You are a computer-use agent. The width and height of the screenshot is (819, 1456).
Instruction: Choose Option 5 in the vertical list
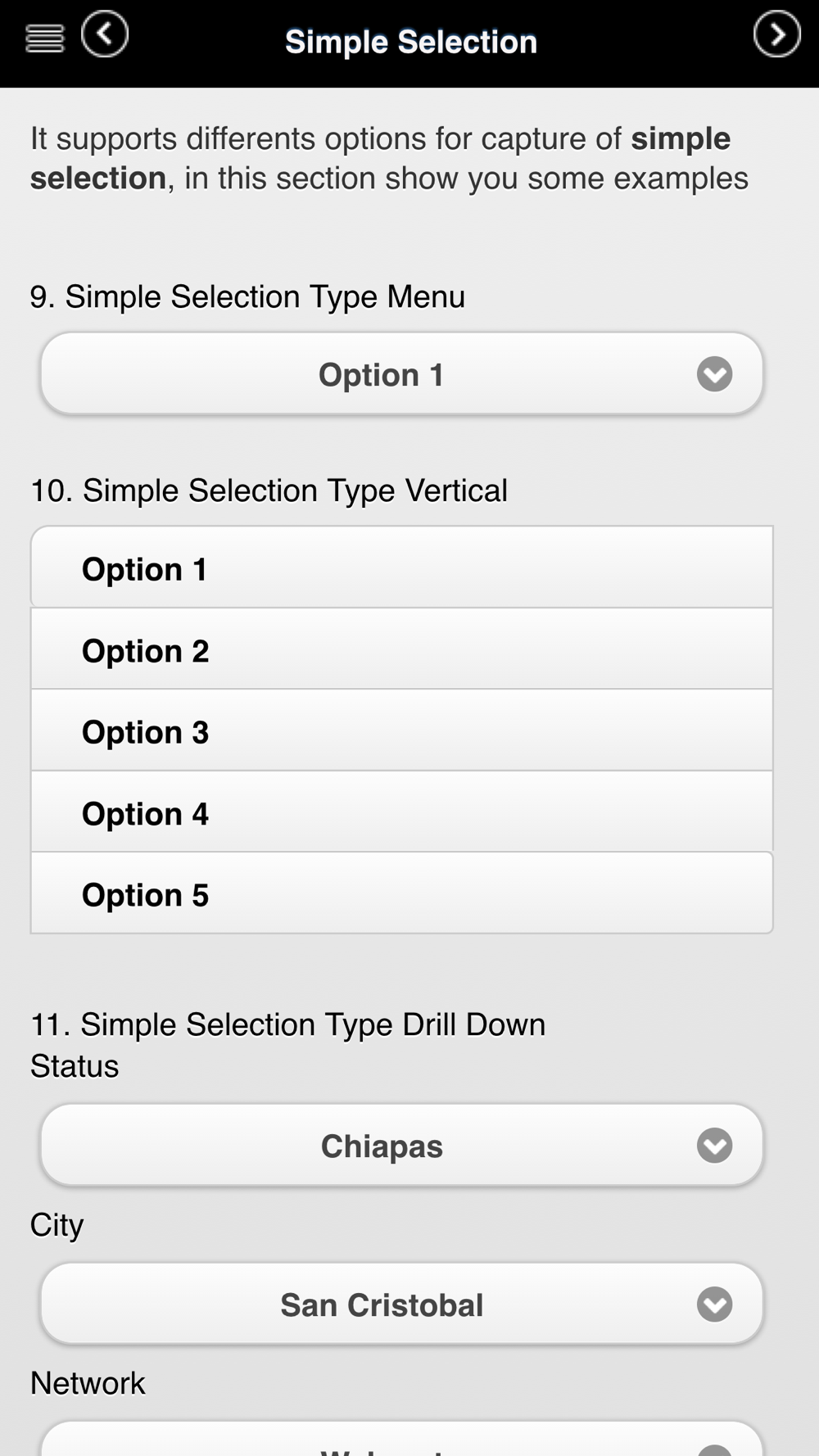pyautogui.click(x=402, y=893)
